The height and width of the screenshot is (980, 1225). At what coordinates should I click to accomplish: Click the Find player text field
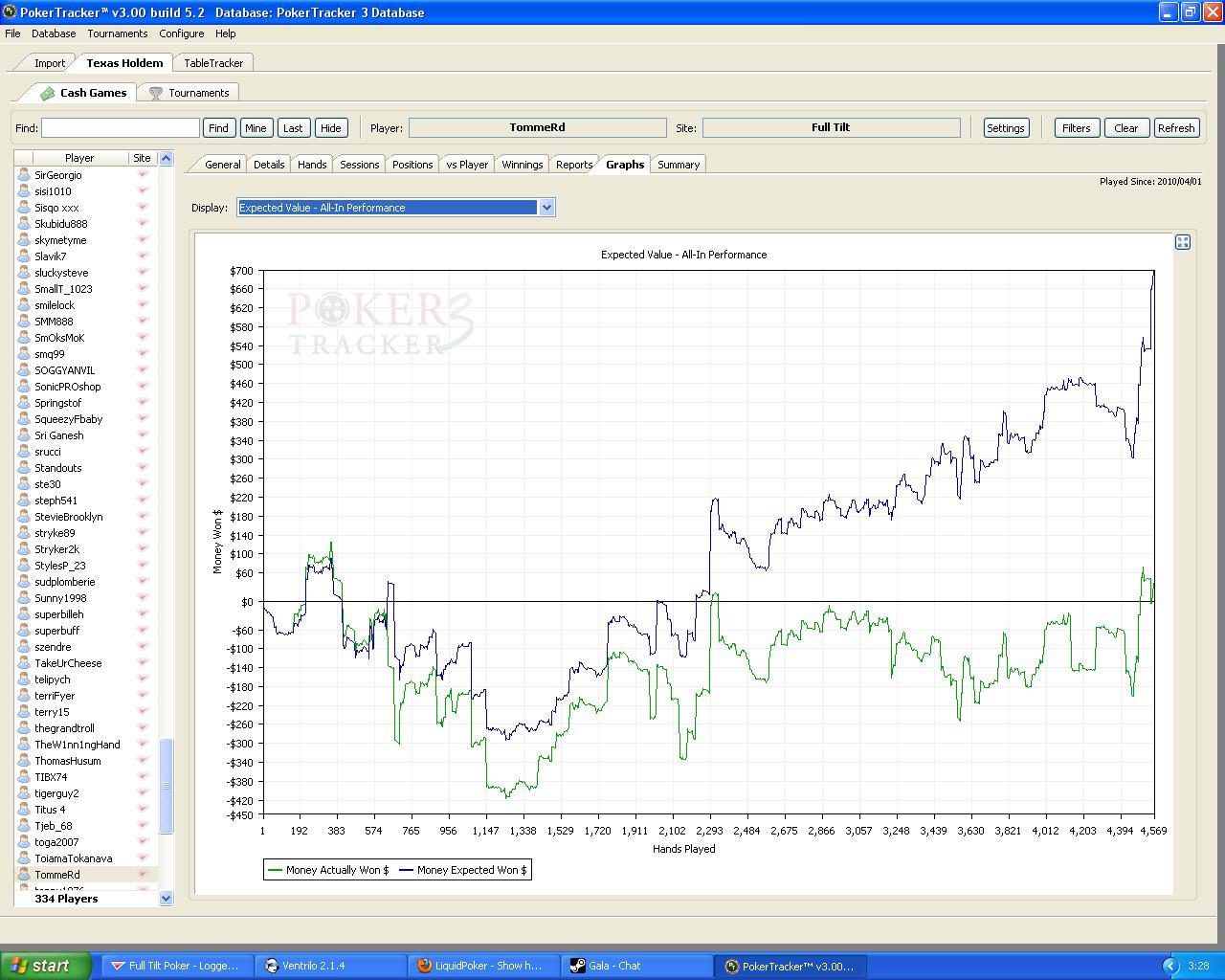[121, 128]
